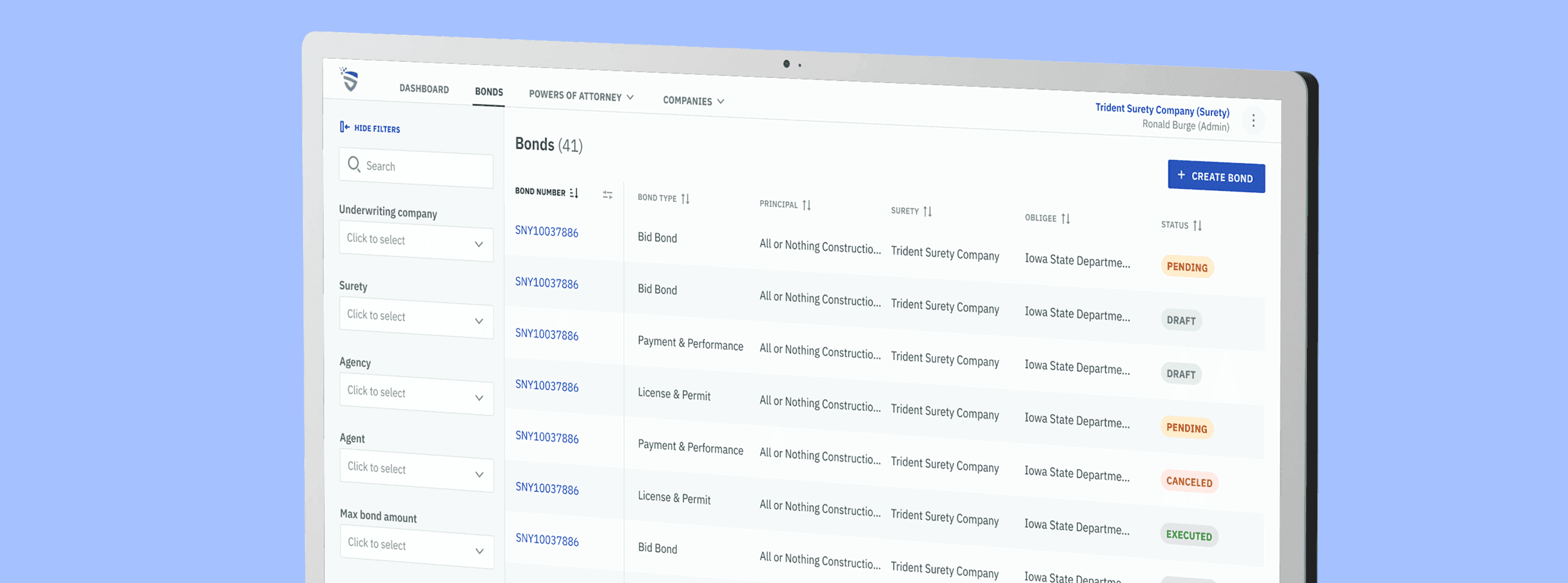Viewport: 1568px width, 583px height.
Task: Click into the Search field
Action: coord(416,168)
